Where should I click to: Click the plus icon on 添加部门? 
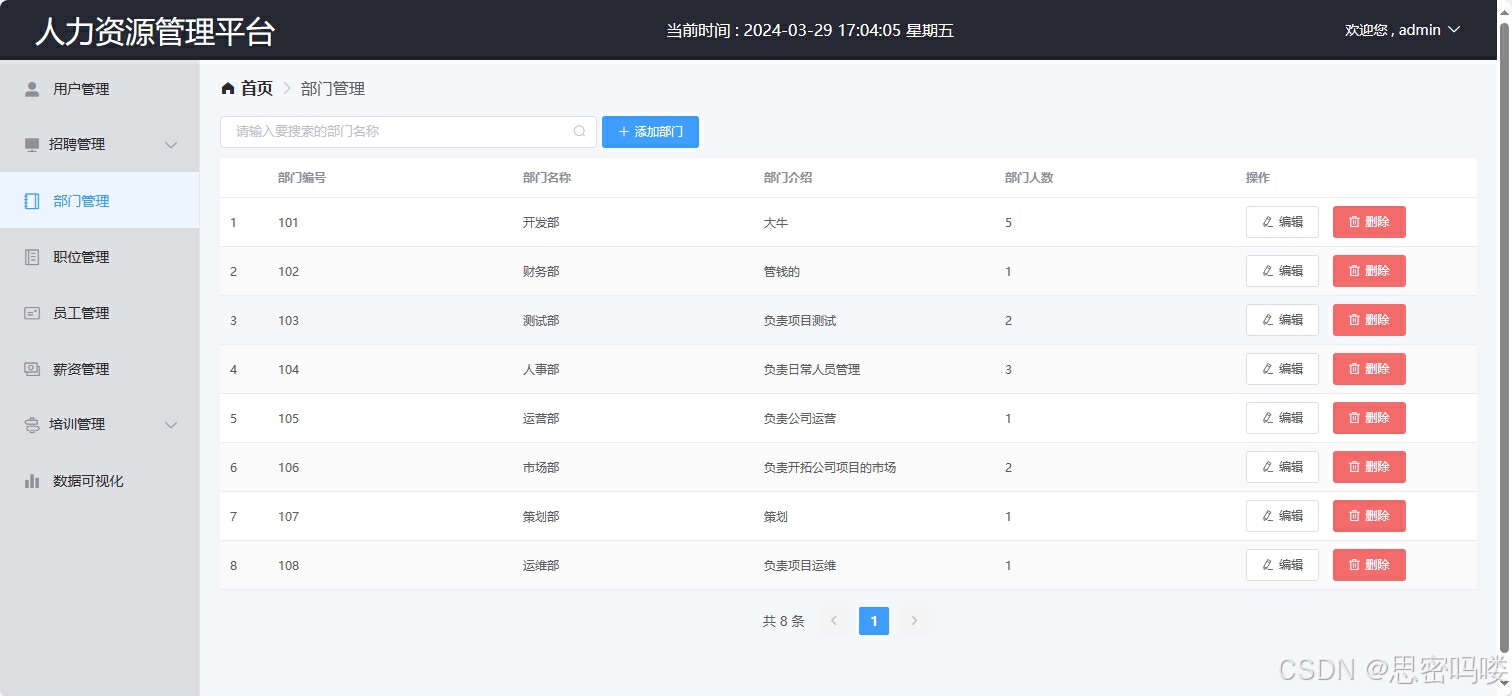coord(624,132)
